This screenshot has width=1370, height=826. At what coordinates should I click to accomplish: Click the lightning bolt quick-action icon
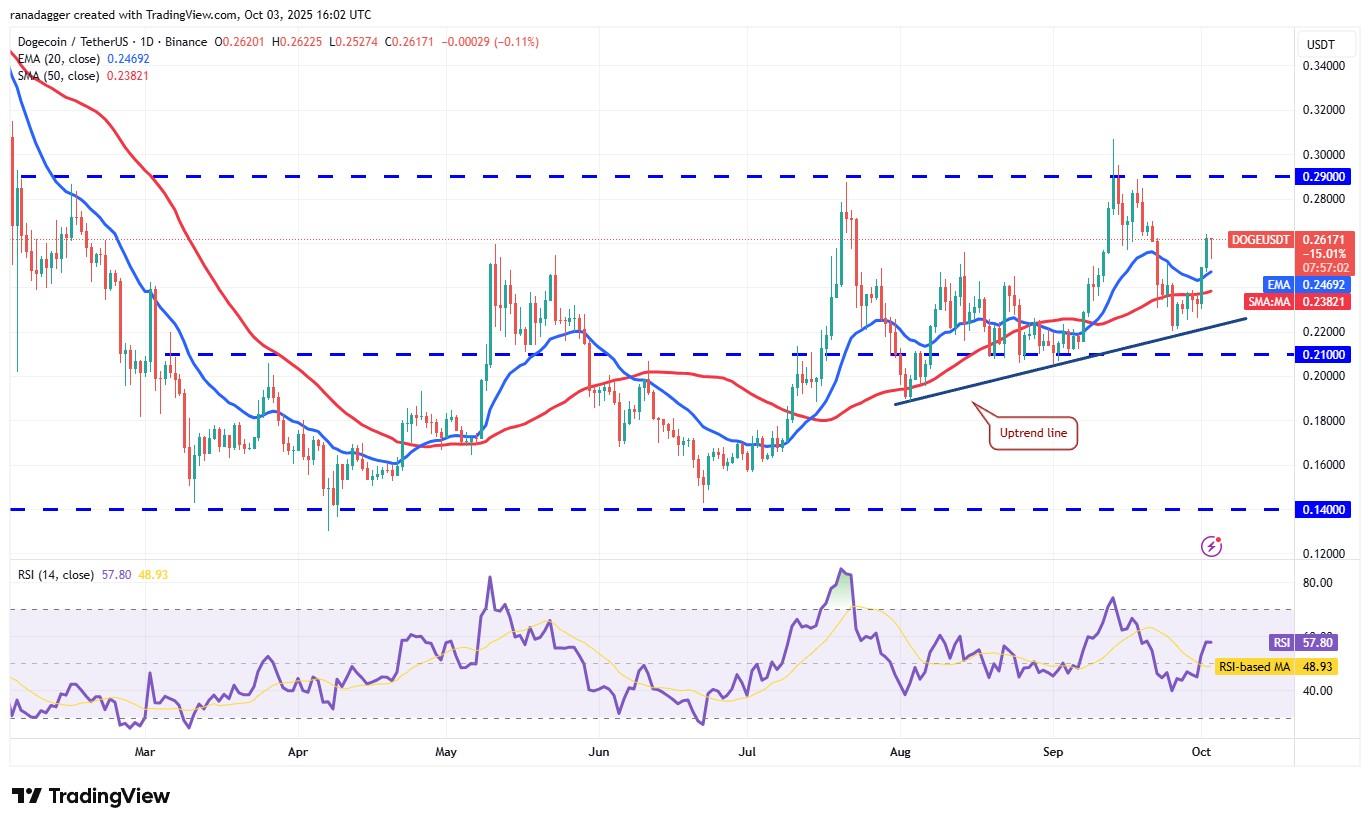tap(1212, 546)
